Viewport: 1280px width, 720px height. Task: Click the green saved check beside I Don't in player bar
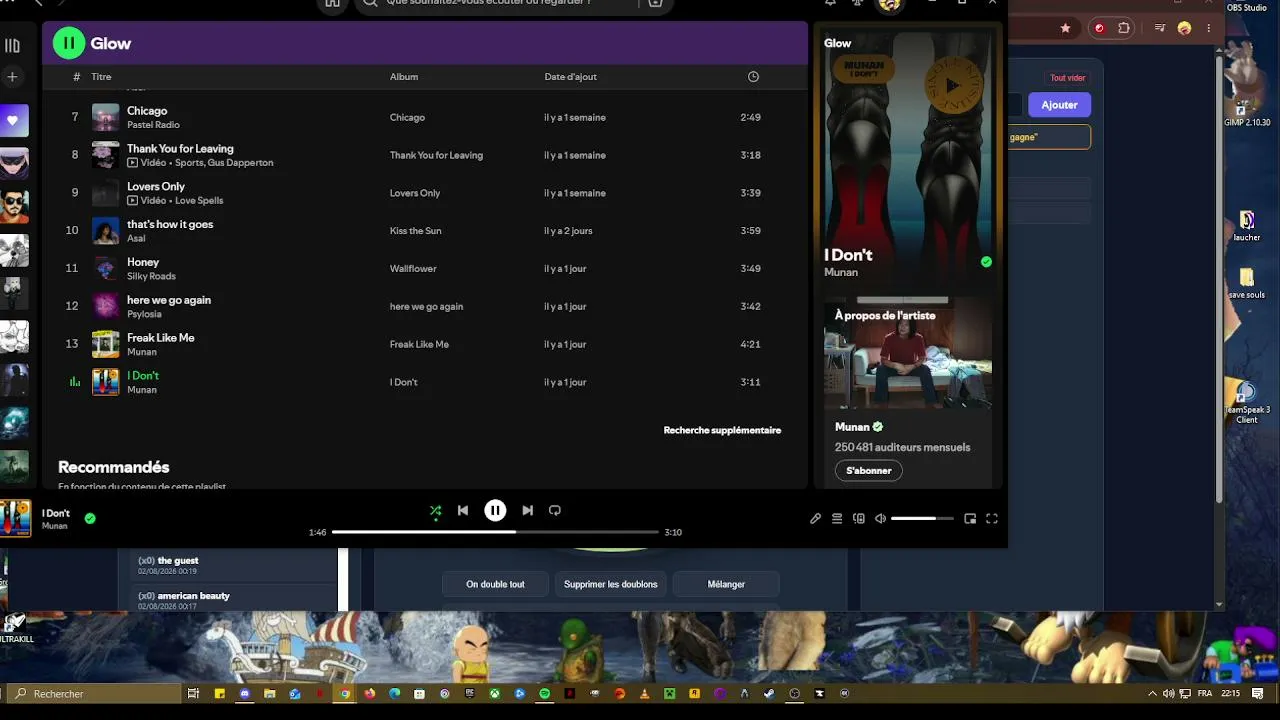90,518
